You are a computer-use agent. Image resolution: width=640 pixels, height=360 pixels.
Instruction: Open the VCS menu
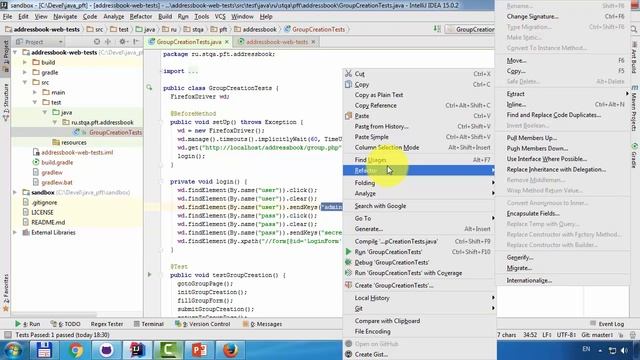tap(220, 17)
